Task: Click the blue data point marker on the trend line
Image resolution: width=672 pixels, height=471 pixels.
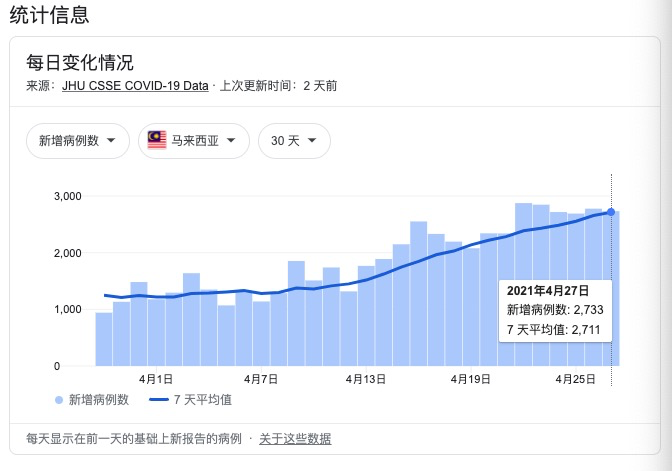Action: point(611,211)
